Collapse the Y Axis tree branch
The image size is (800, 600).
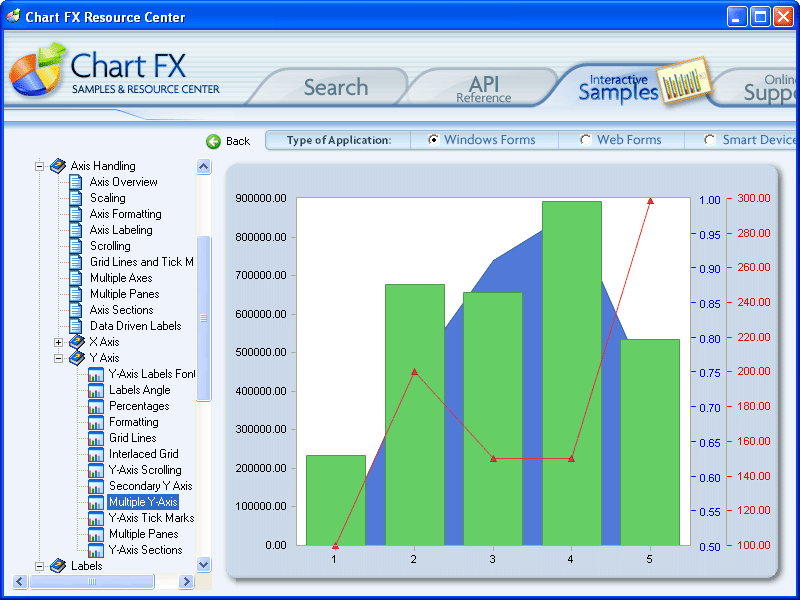click(x=58, y=358)
